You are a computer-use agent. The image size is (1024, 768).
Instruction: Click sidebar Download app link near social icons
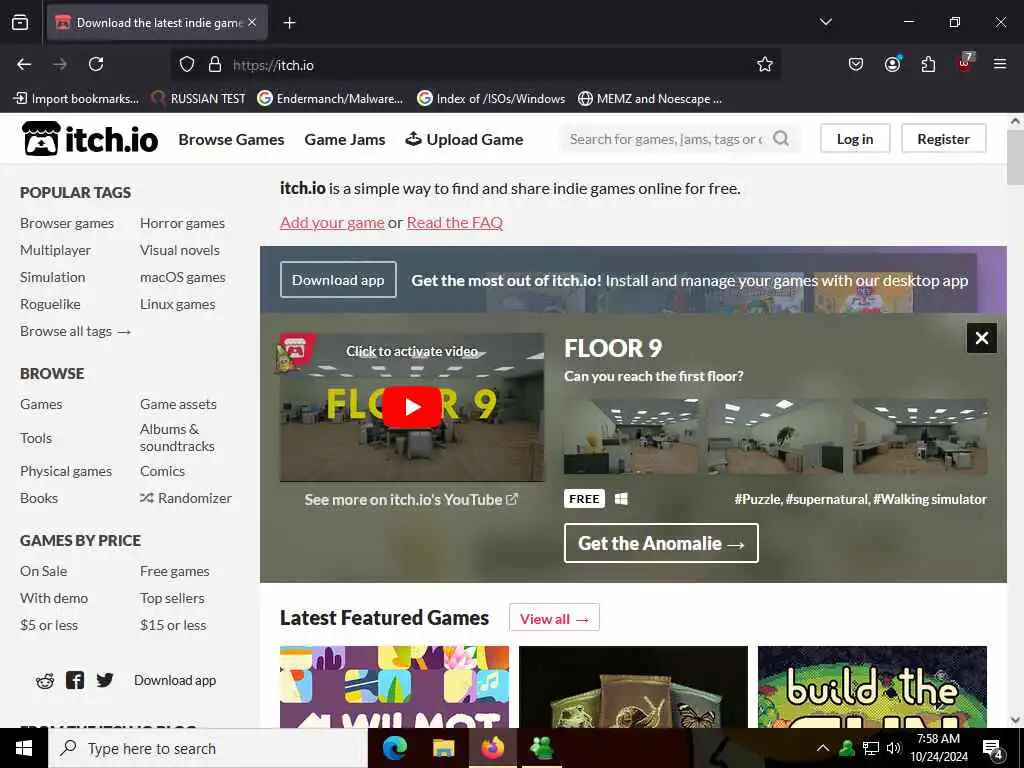pyautogui.click(x=174, y=680)
